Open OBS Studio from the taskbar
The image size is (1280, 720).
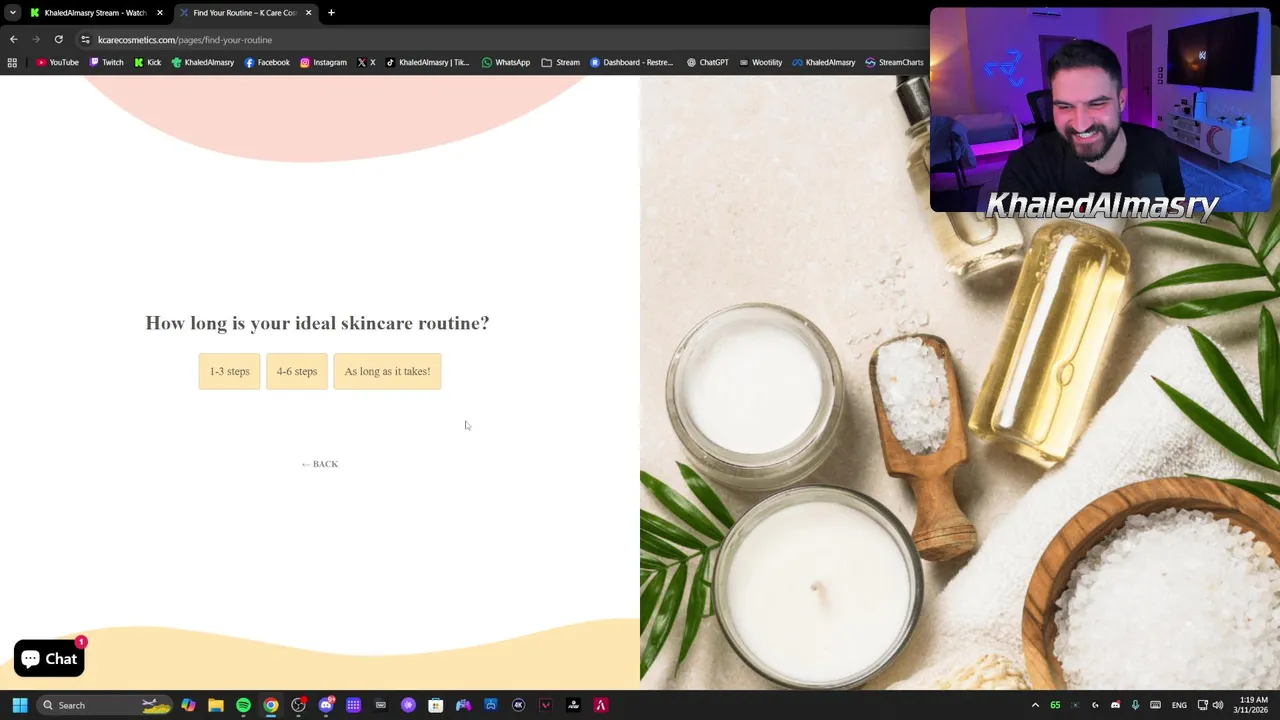pos(298,705)
